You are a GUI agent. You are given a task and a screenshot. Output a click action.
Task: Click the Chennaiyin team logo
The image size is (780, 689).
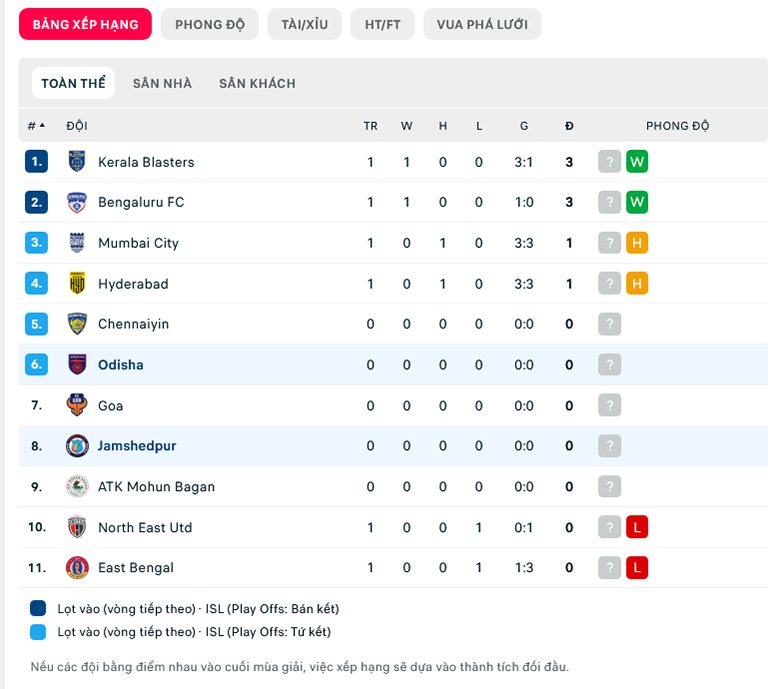[77, 324]
